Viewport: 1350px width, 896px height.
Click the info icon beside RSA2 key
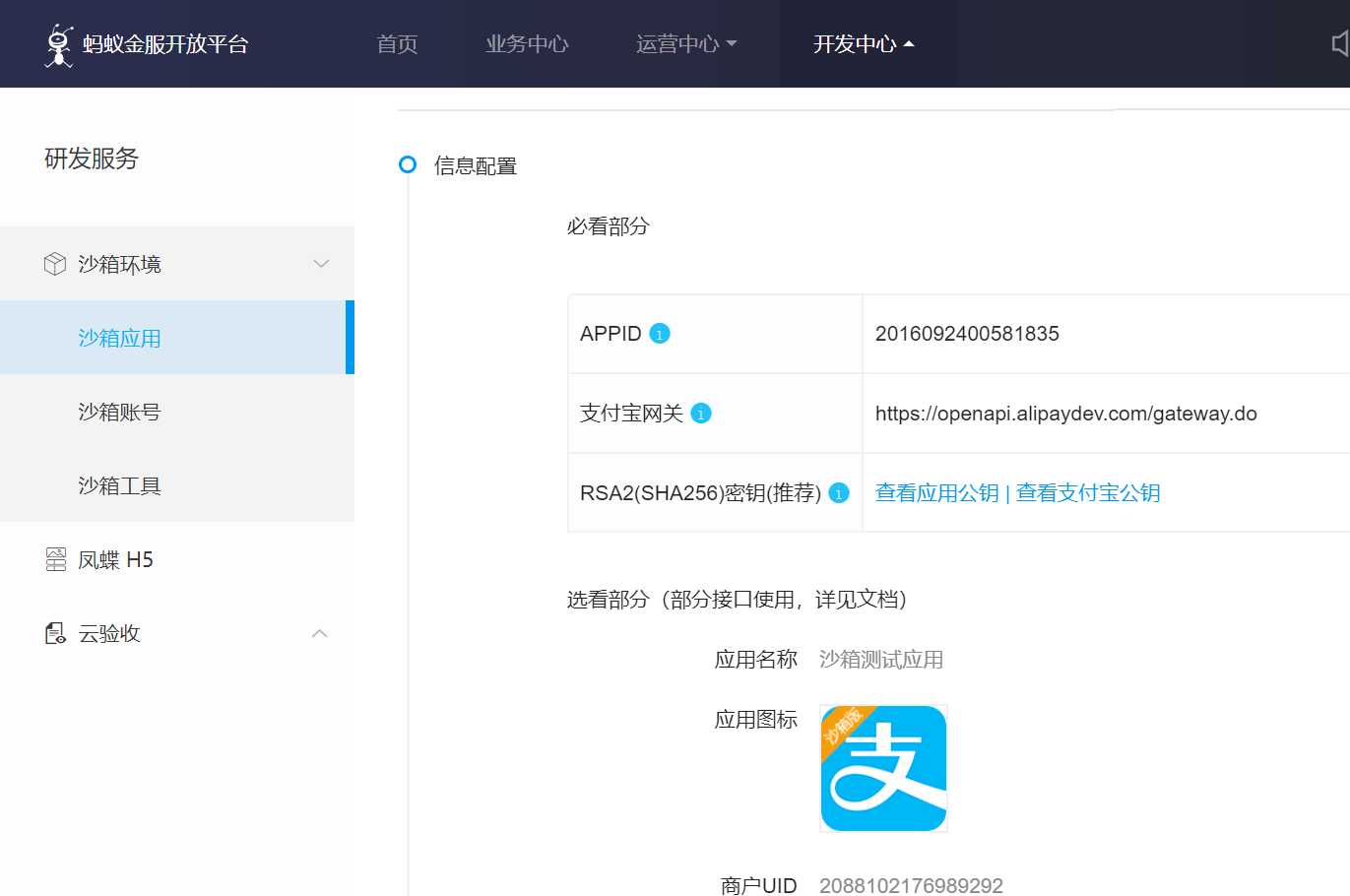tap(839, 493)
